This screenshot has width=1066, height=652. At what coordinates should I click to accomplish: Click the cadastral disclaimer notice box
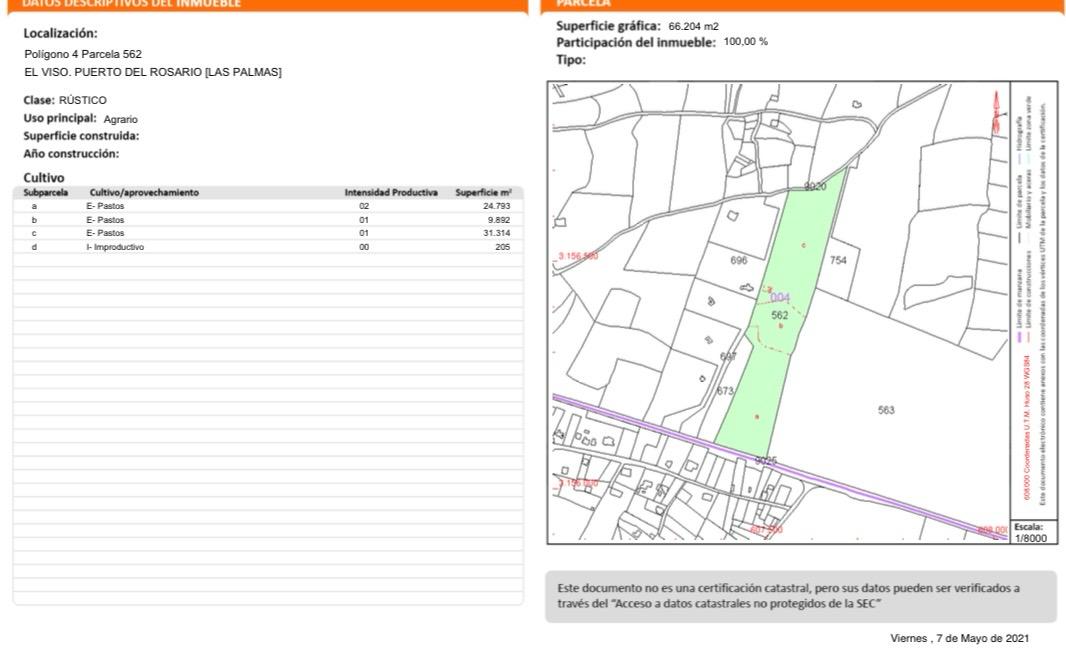click(x=800, y=596)
